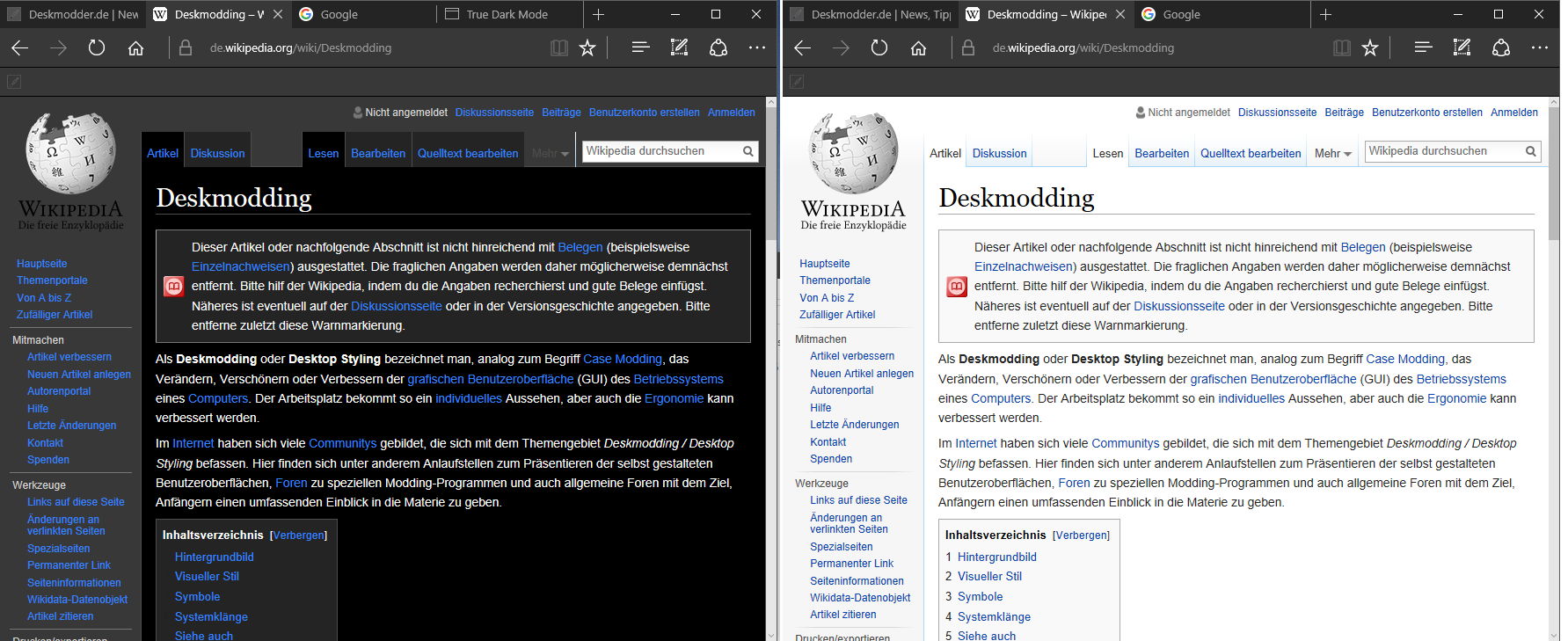Open More actions menu in right window
Viewport: 1568px width, 641px height.
tap(1540, 47)
